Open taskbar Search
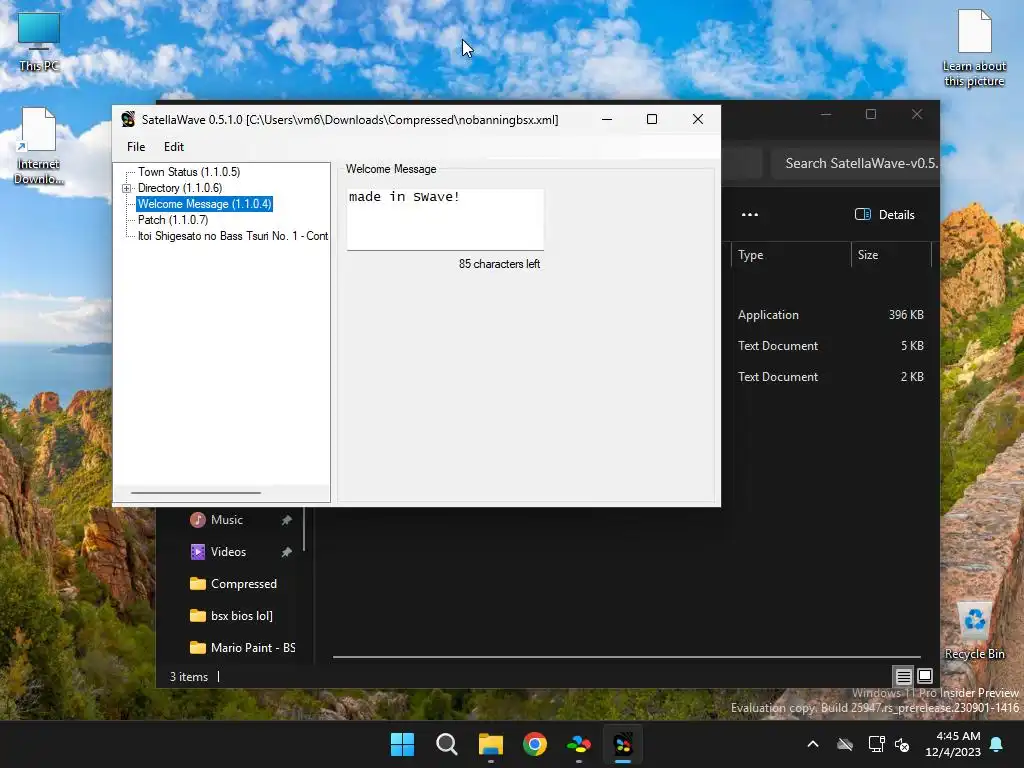This screenshot has height=768, width=1024. click(447, 744)
